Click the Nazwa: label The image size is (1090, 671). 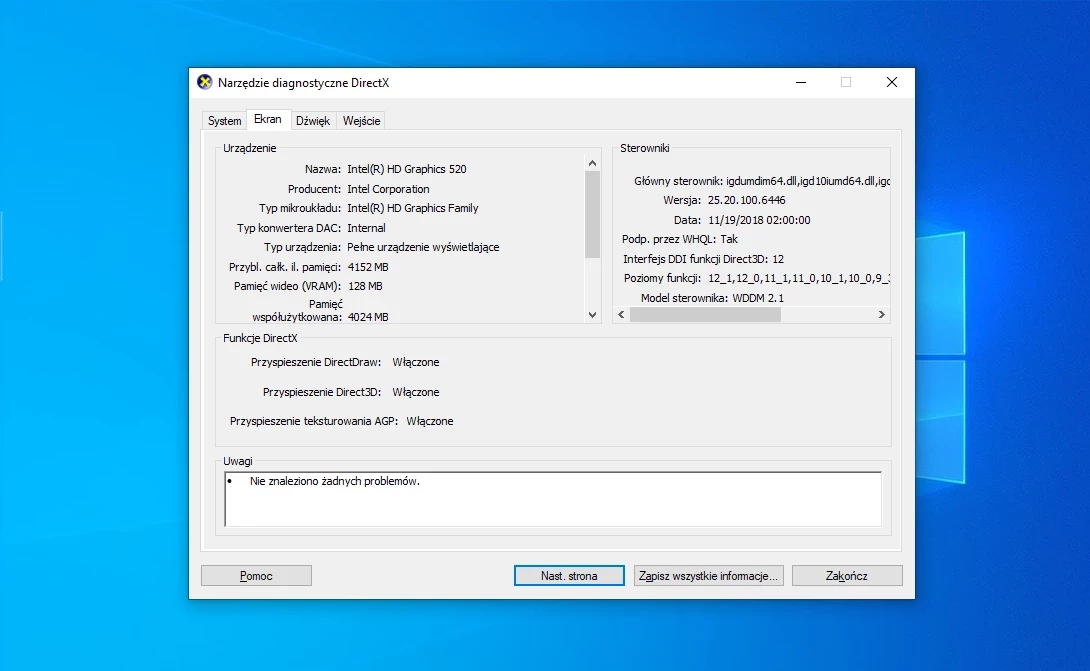[x=323, y=169]
